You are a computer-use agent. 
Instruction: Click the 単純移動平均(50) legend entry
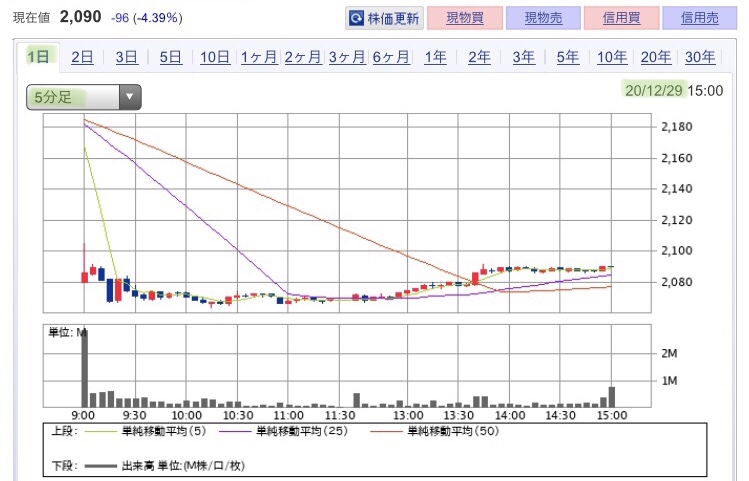click(x=434, y=431)
